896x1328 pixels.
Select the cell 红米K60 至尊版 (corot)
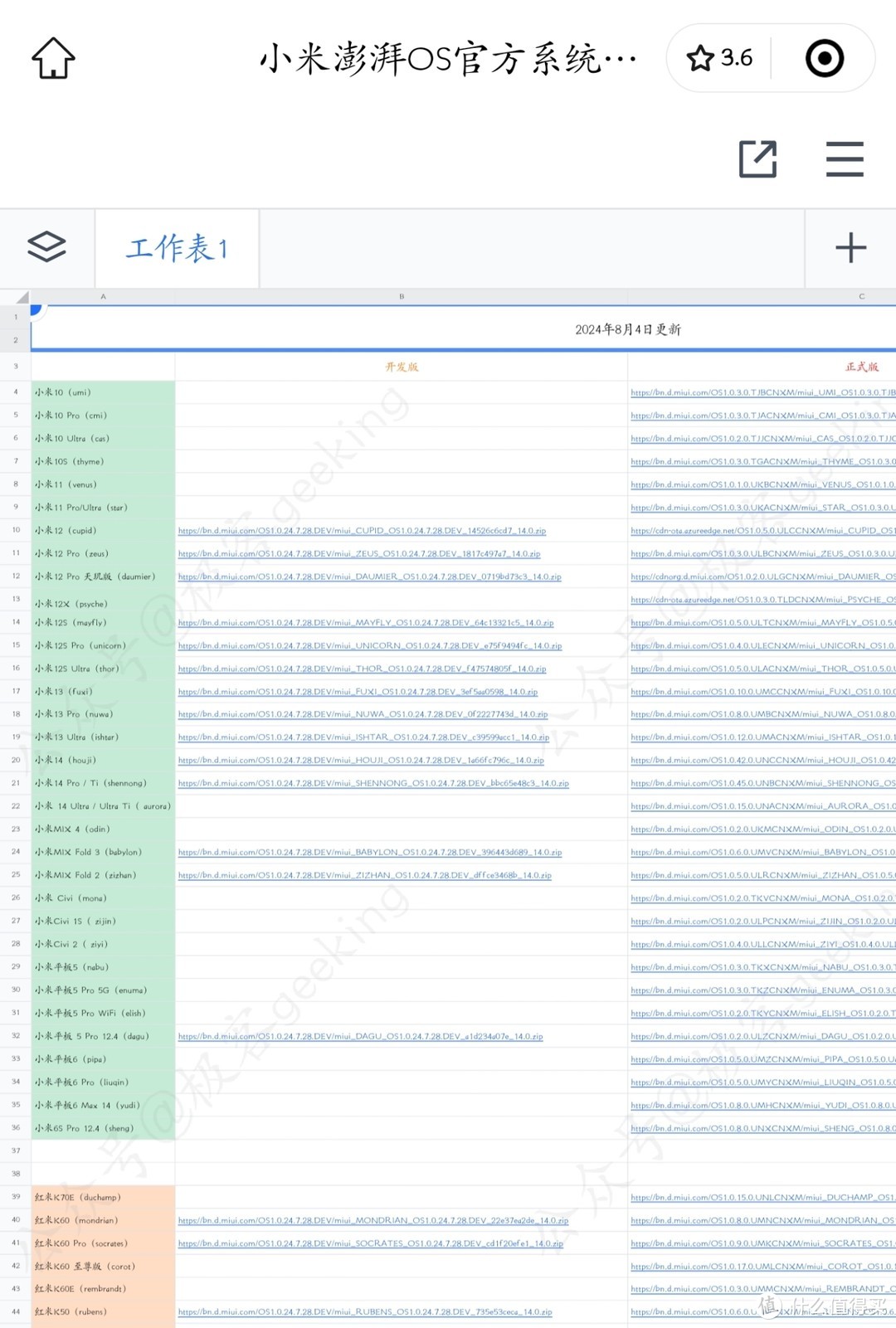click(x=103, y=1267)
